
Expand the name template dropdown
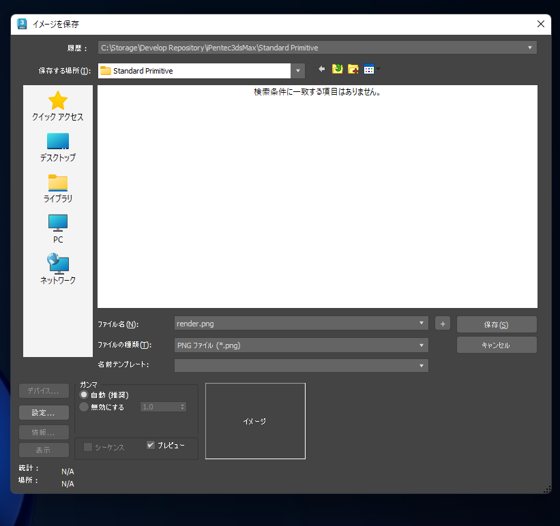301,366
